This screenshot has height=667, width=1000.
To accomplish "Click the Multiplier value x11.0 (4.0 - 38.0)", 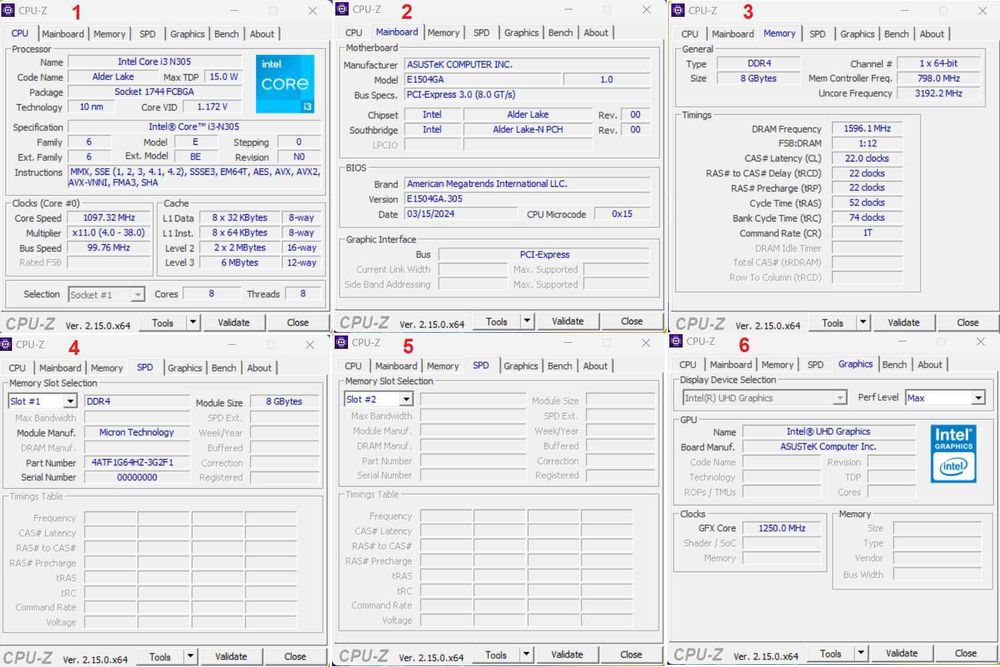I will click(x=109, y=233).
